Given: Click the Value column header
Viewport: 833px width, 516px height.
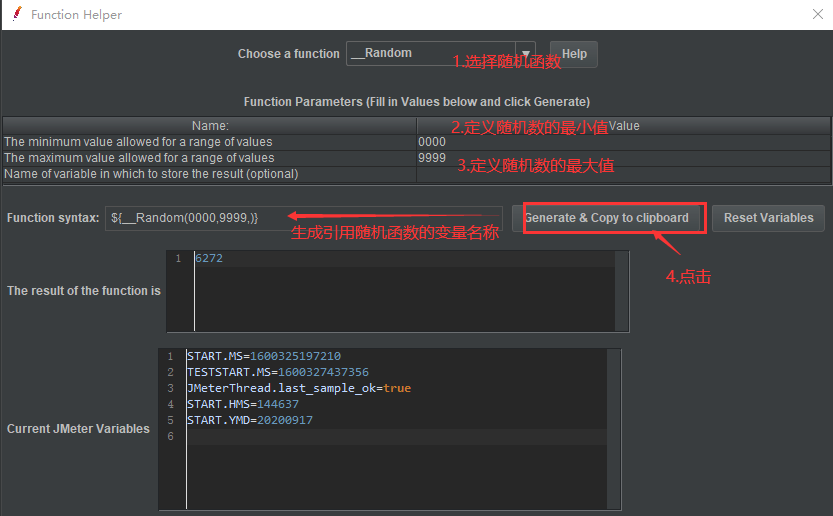Looking at the screenshot, I should [x=624, y=126].
